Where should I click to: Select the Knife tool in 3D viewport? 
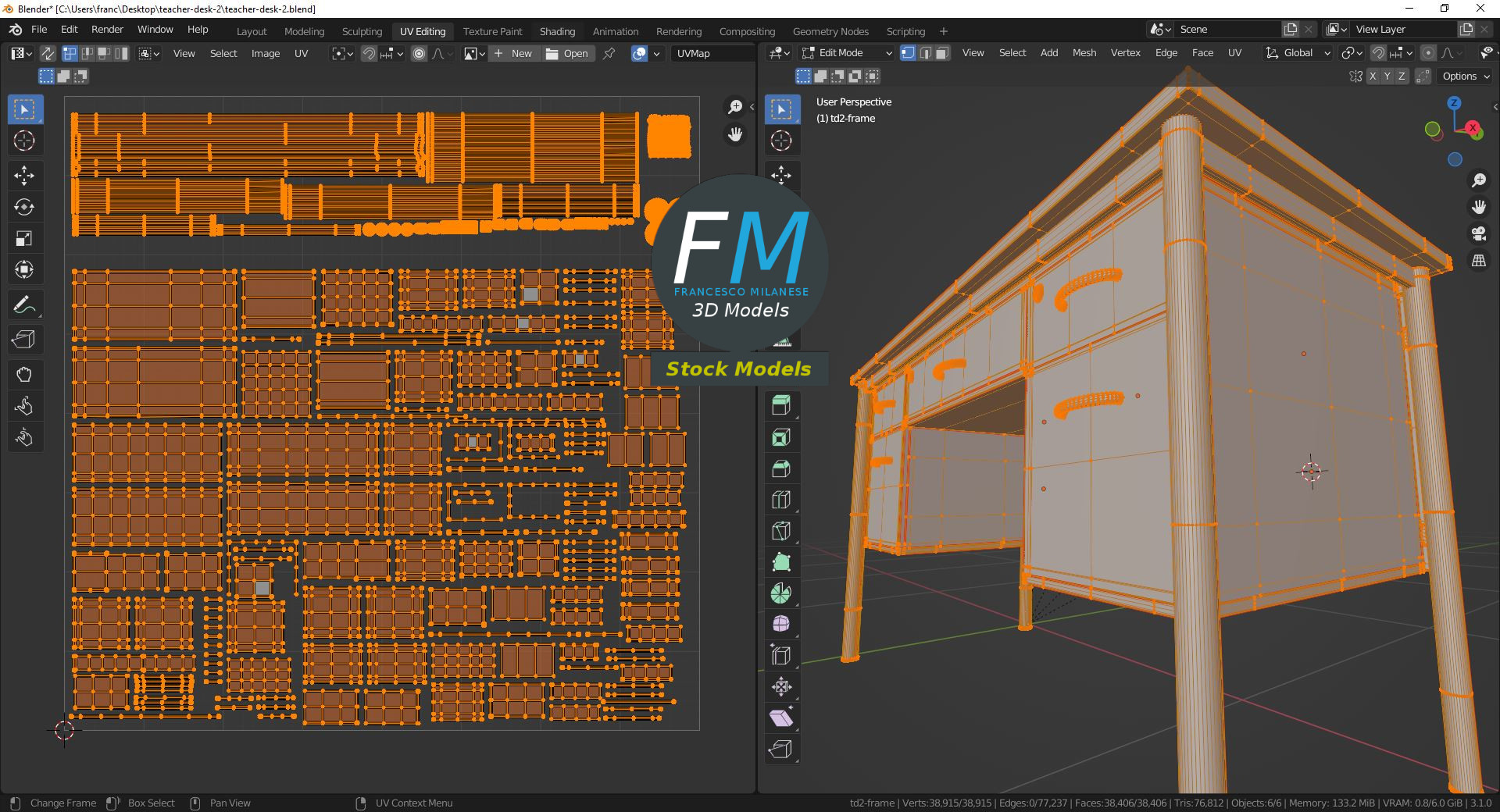click(781, 531)
